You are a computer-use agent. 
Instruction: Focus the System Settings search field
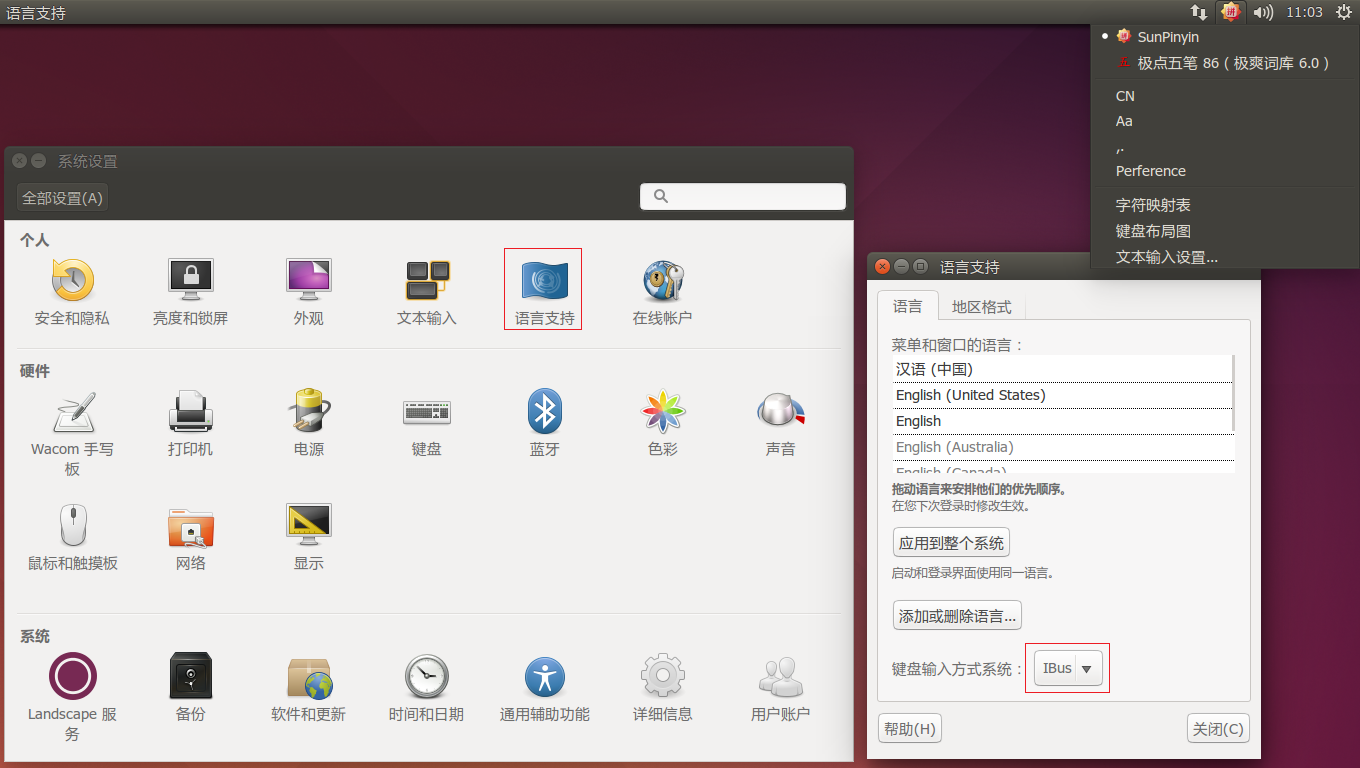[x=743, y=197]
